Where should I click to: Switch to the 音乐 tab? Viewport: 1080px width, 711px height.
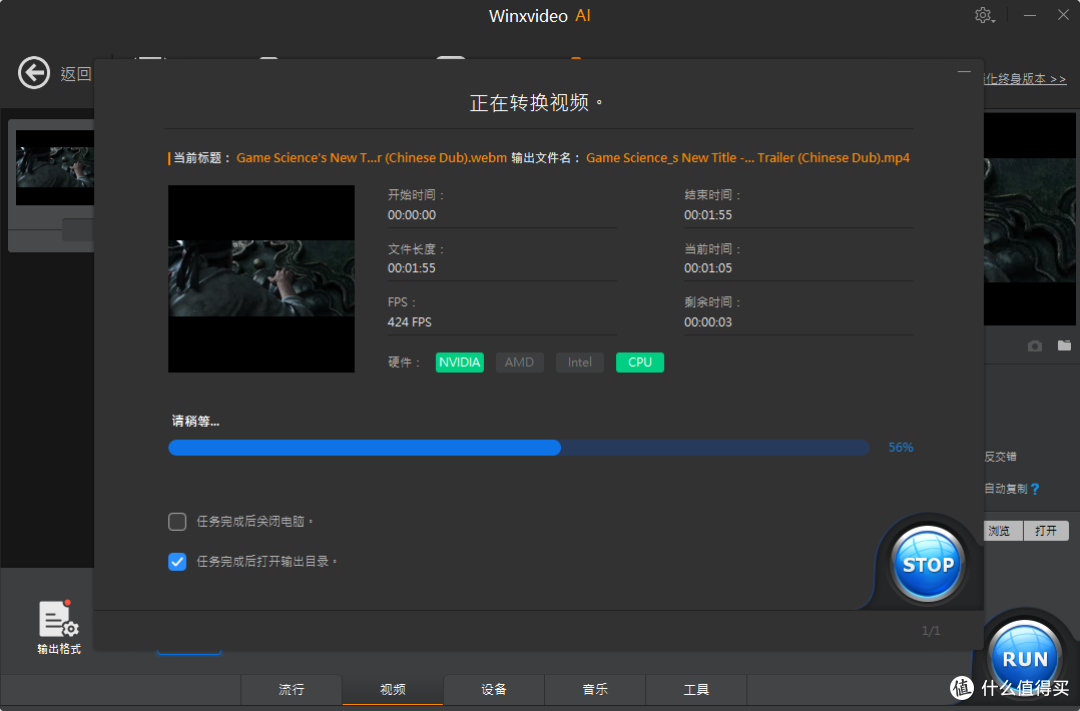point(595,690)
